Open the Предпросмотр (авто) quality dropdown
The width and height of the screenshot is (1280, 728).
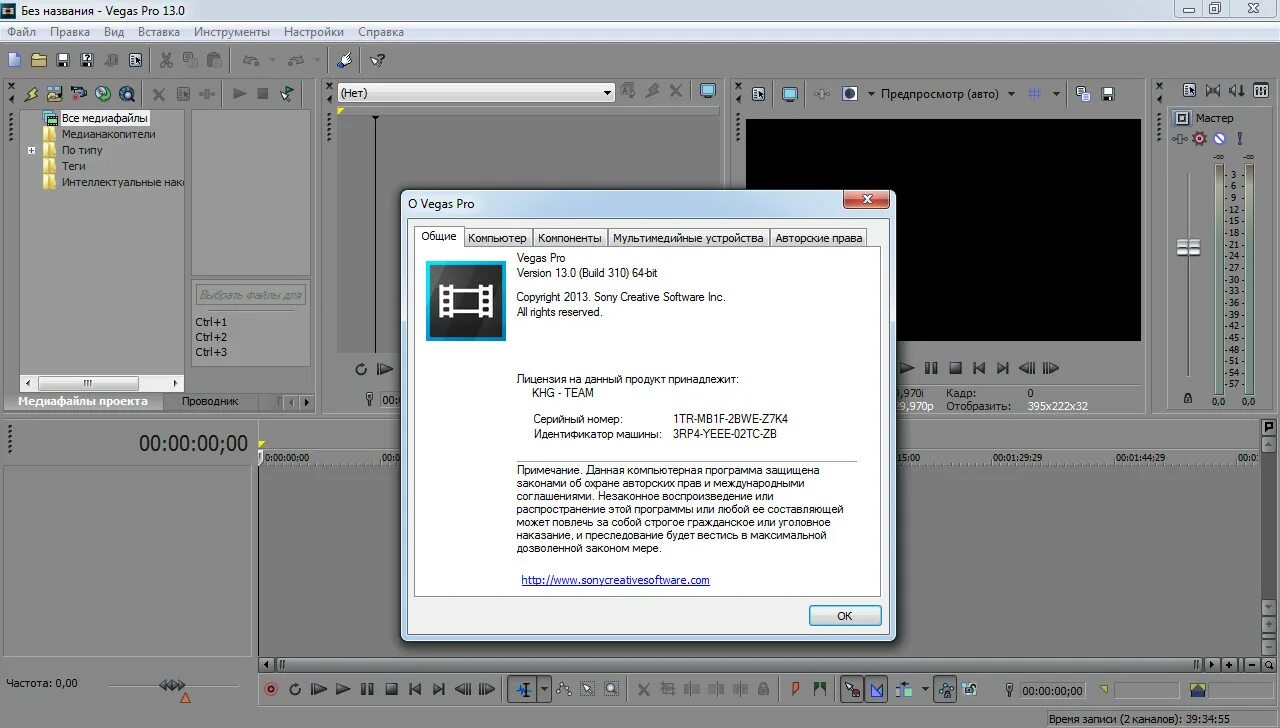tap(1011, 94)
